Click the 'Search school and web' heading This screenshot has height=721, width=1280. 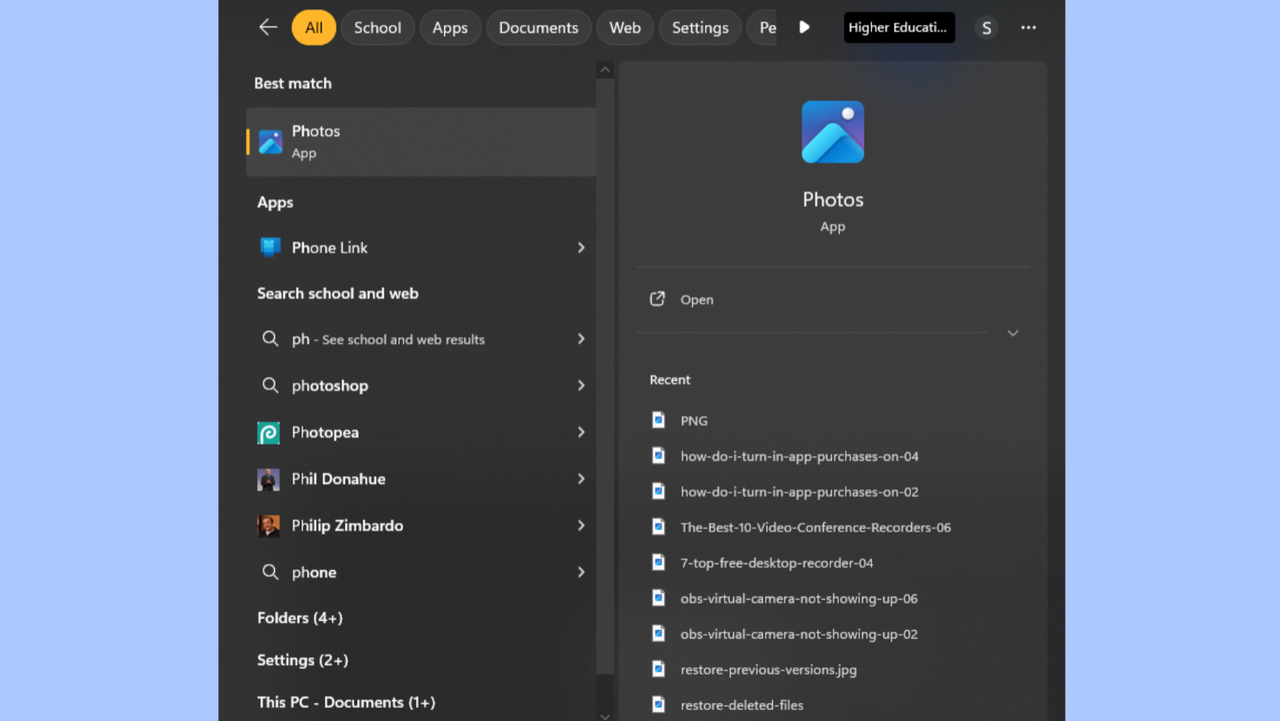click(x=338, y=293)
